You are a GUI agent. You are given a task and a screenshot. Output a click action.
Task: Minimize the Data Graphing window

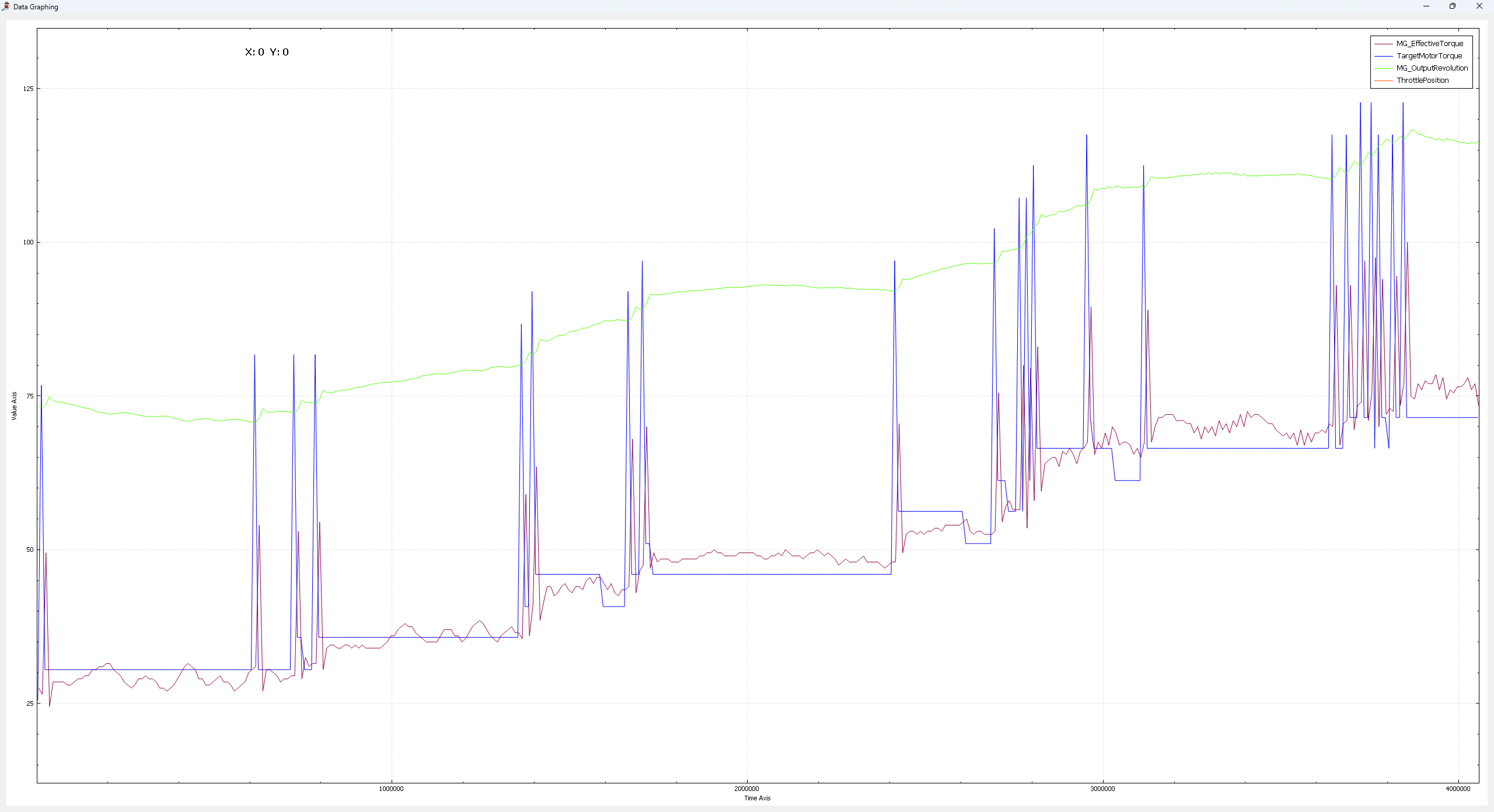[1426, 6]
